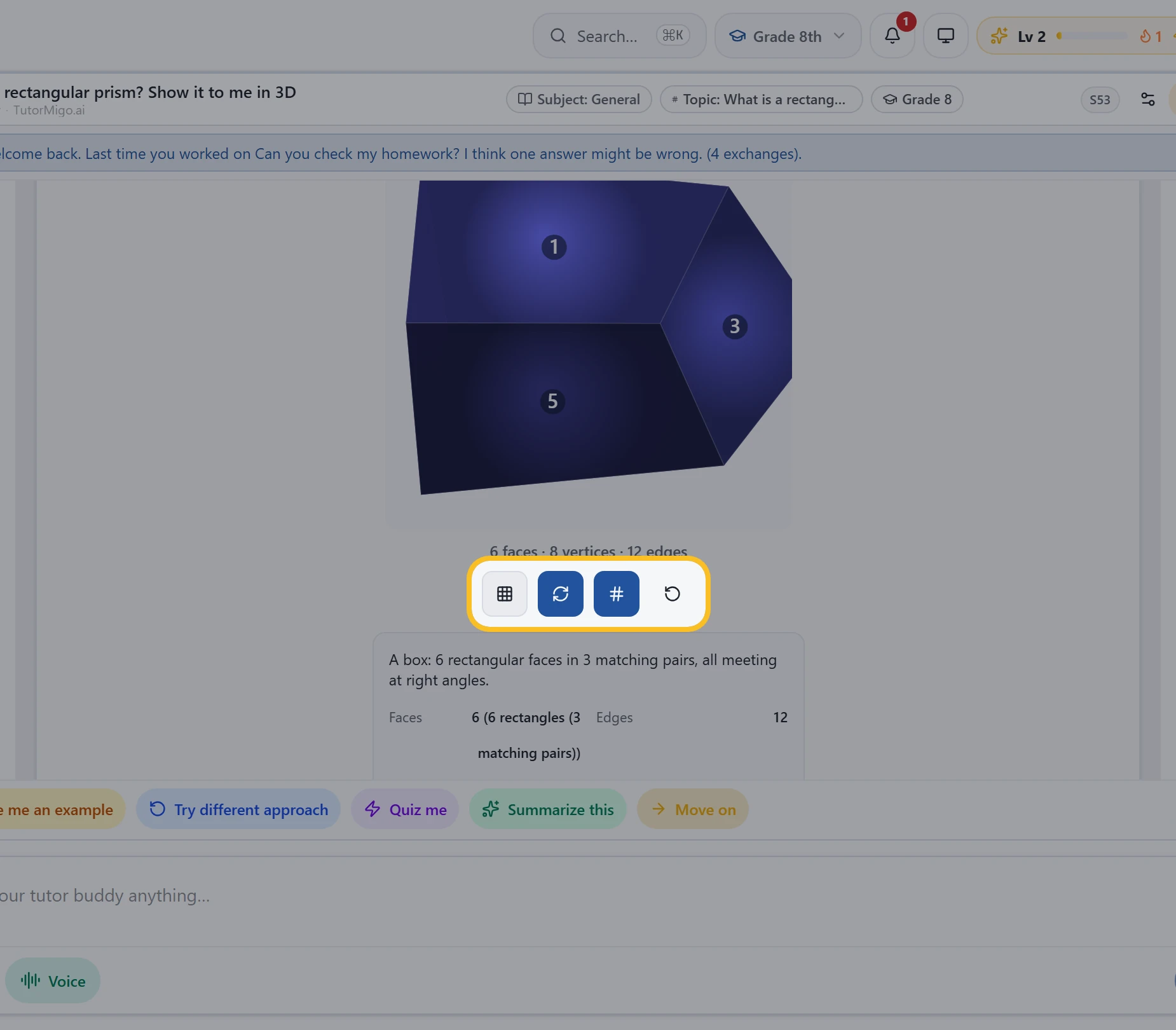Click face label 5 on the prism
The width and height of the screenshot is (1176, 1030).
[552, 401]
